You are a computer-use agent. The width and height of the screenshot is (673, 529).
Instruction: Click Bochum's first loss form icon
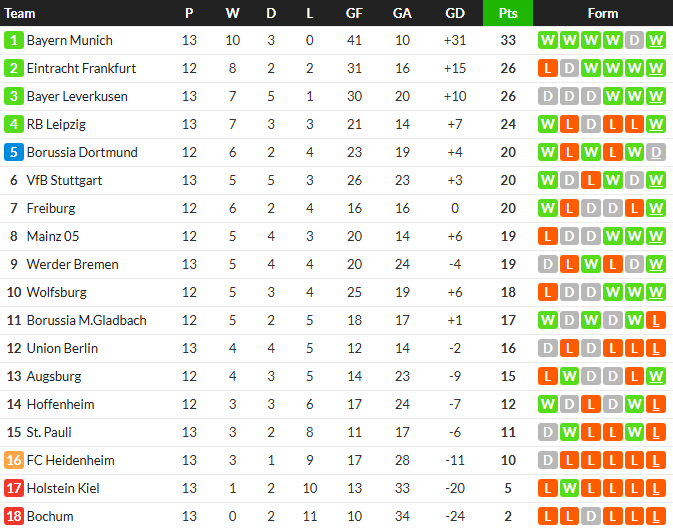(547, 517)
